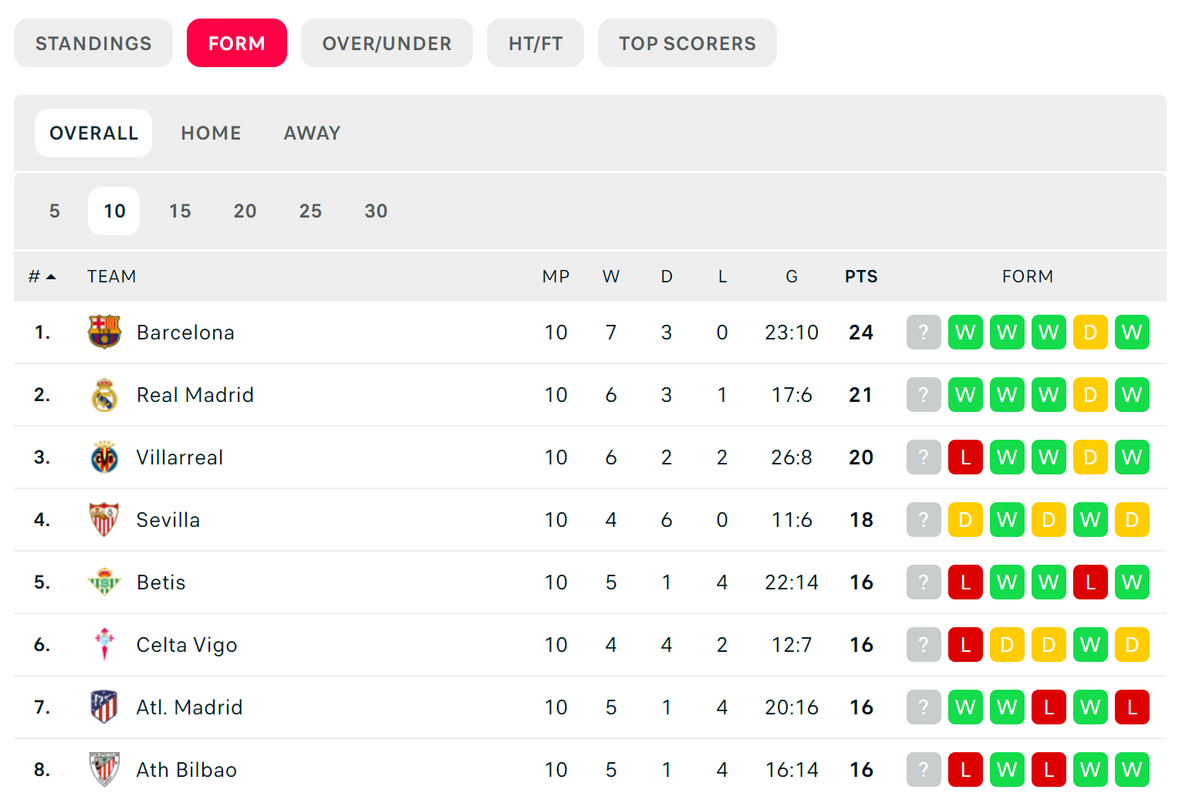
Task: Click Real Madrid's grey upcoming match badge
Action: pos(923,395)
